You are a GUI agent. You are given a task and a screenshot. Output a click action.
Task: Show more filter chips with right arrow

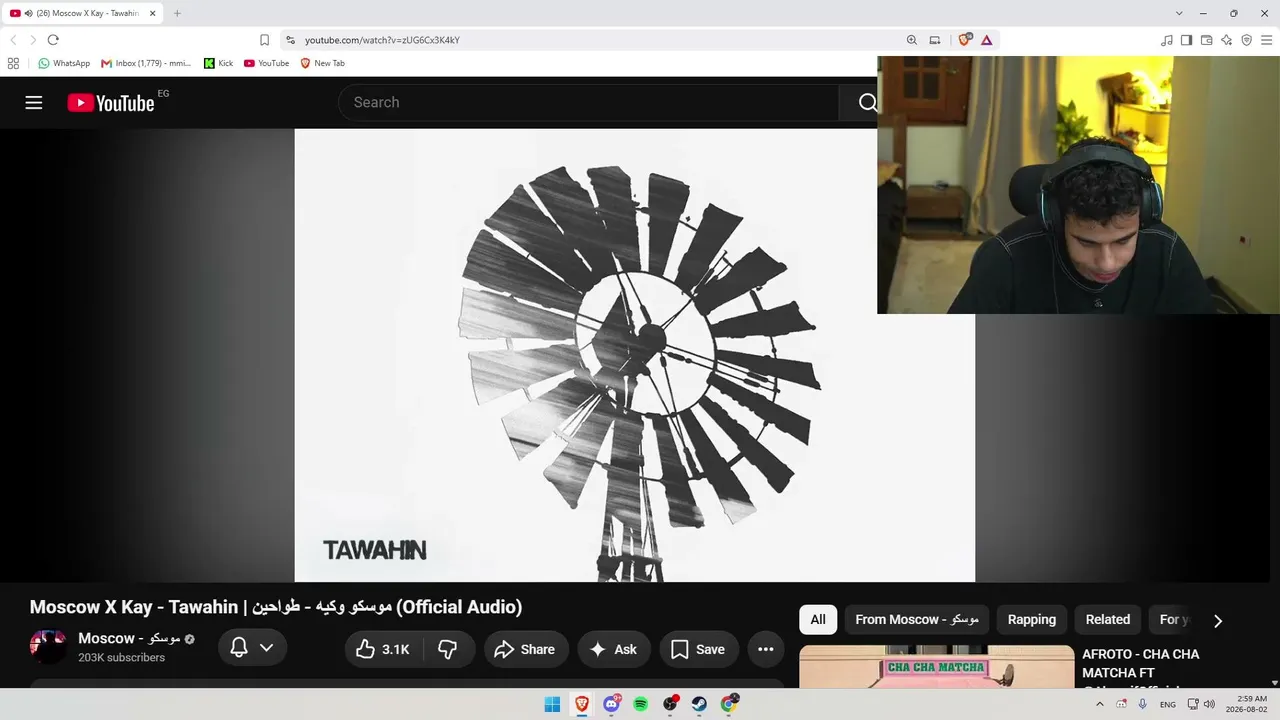coord(1218,621)
